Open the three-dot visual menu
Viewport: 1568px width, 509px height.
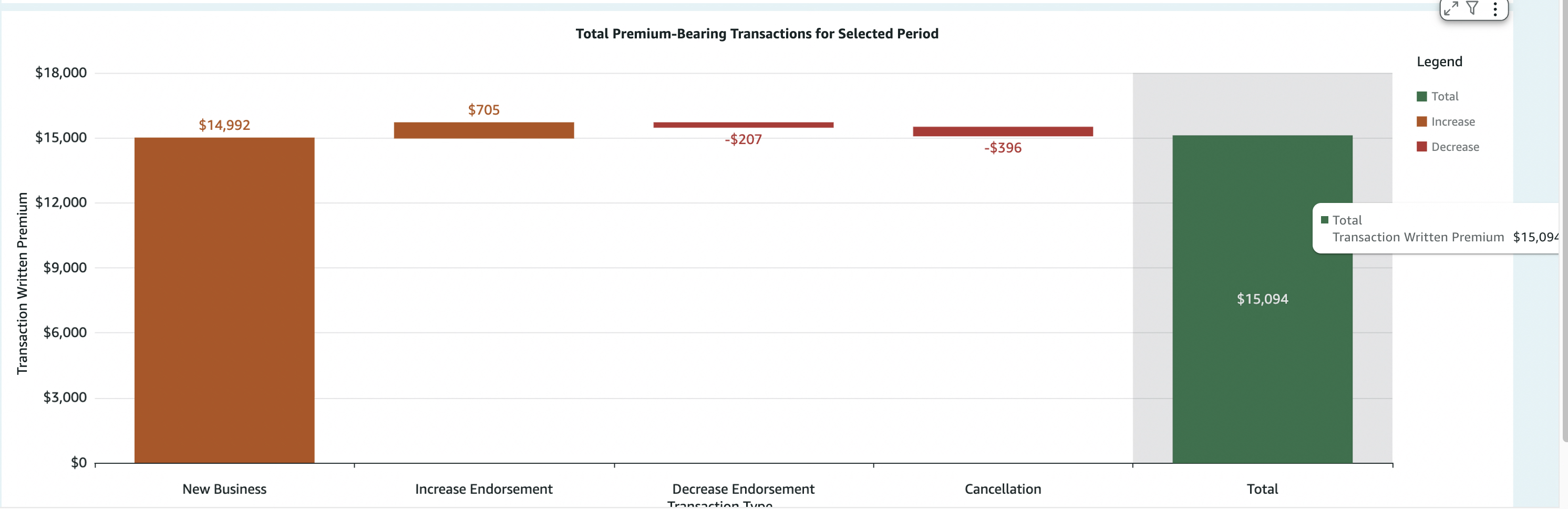[x=1495, y=8]
